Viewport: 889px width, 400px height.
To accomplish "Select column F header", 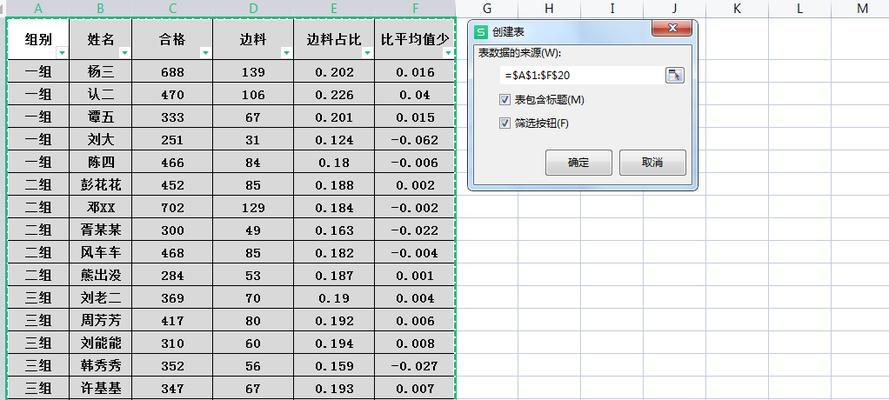I will click(416, 8).
